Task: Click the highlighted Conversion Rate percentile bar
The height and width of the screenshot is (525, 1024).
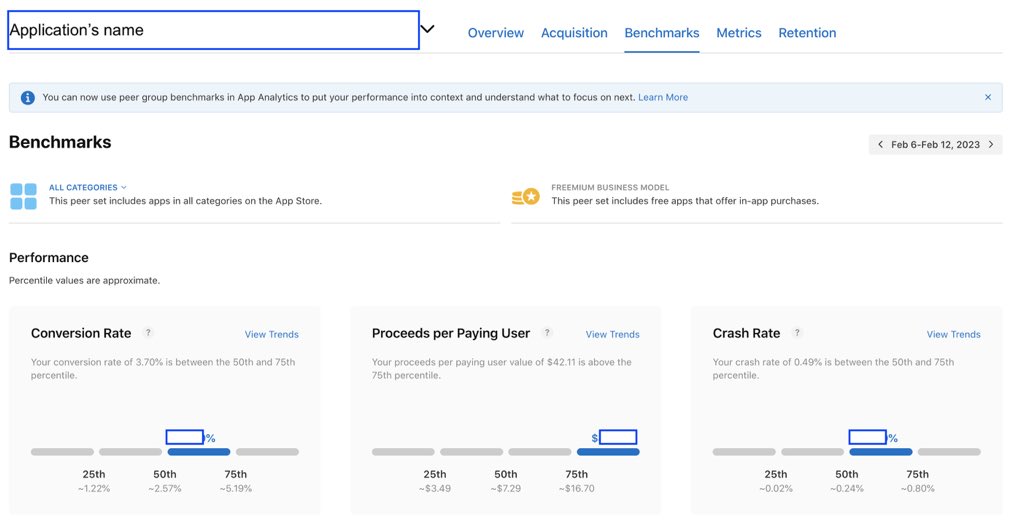Action: pyautogui.click(x=199, y=452)
